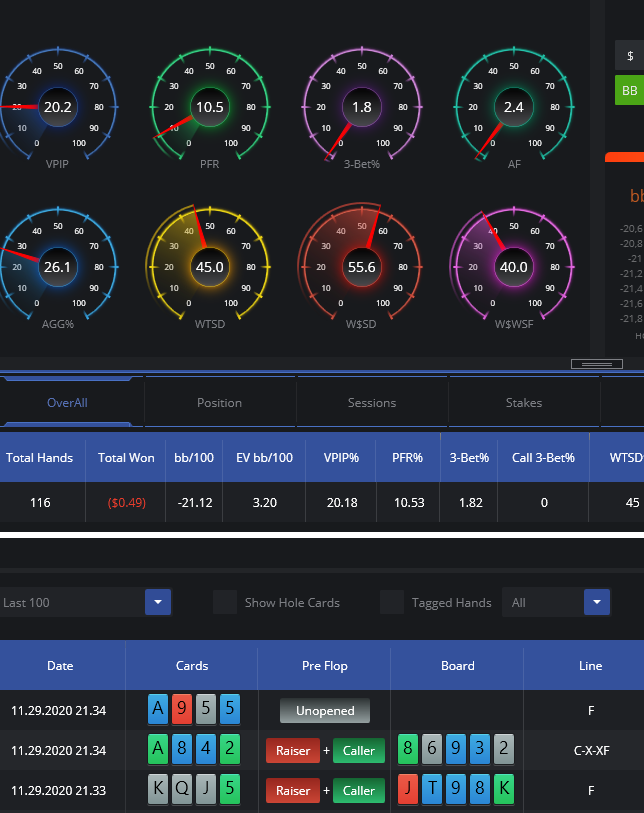Click the blue A card in first hand
644x813 pixels.
[x=158, y=709]
